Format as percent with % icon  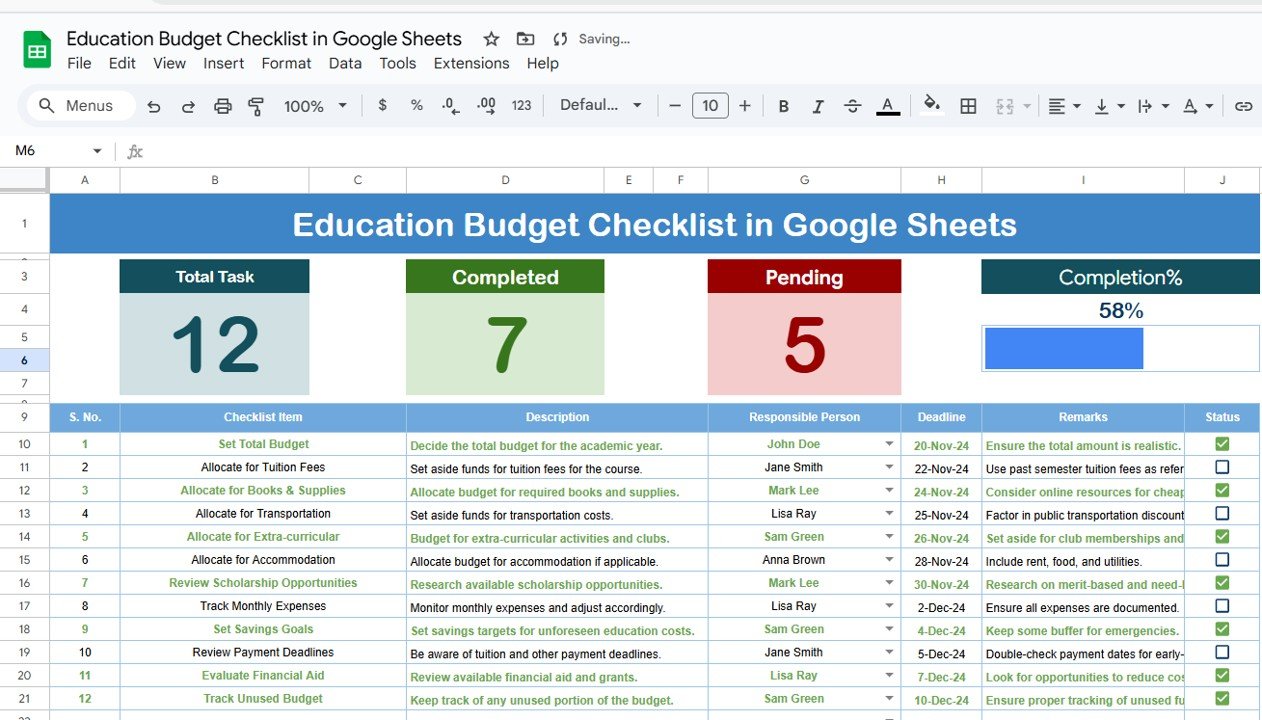pyautogui.click(x=416, y=105)
